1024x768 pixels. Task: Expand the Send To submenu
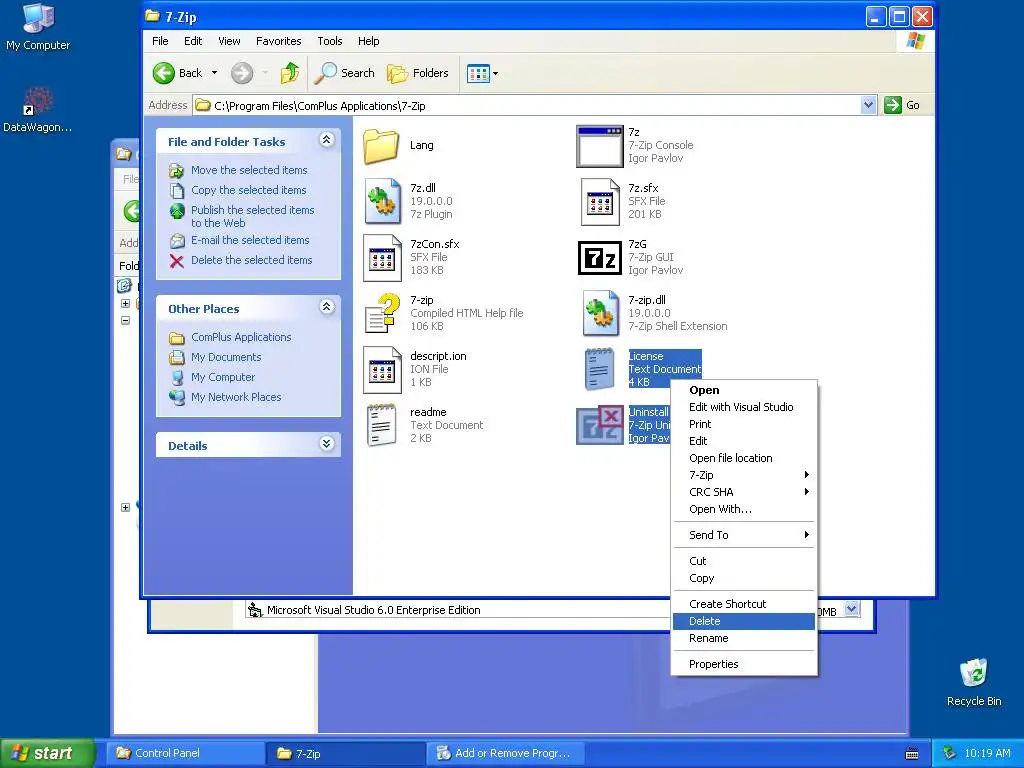pos(744,535)
